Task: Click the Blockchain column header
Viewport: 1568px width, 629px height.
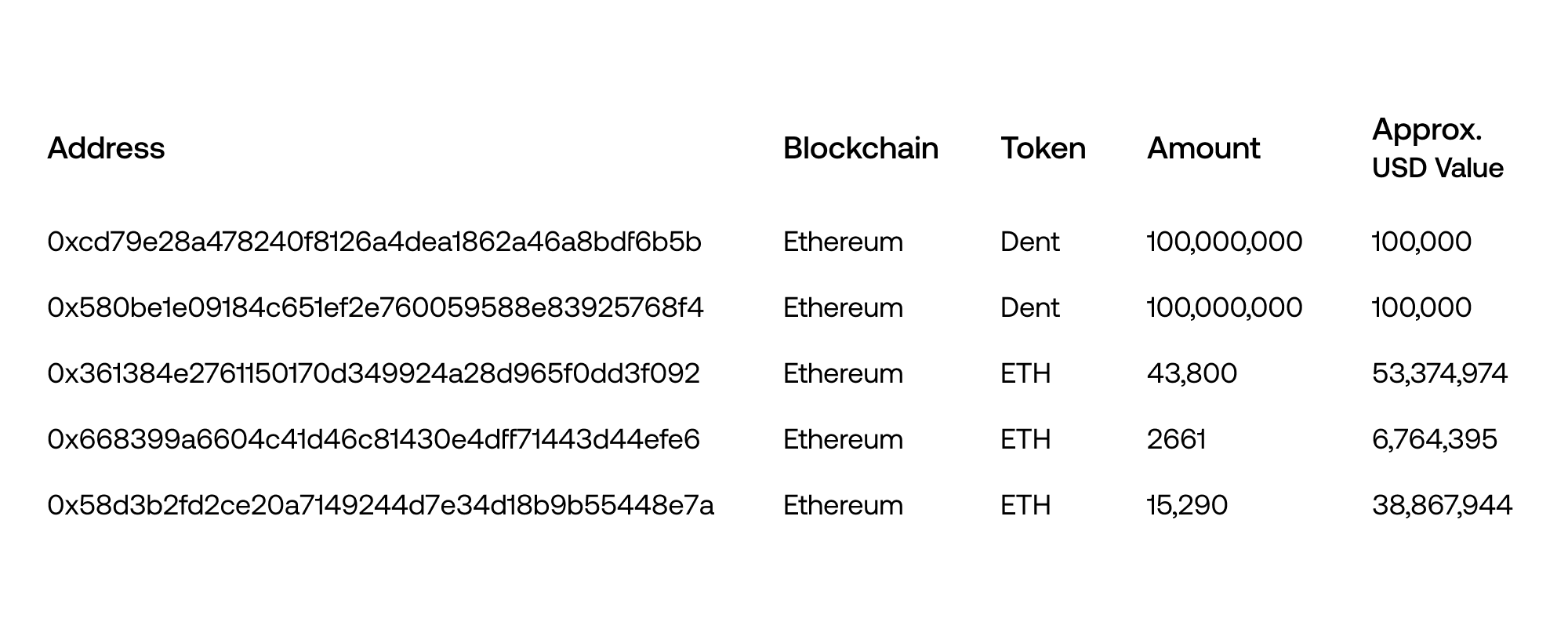Action: pyautogui.click(x=860, y=148)
